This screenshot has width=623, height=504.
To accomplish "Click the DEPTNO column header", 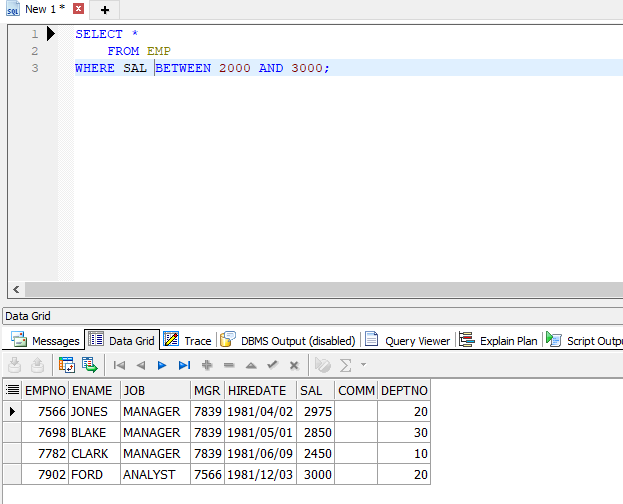I will pyautogui.click(x=404, y=390).
